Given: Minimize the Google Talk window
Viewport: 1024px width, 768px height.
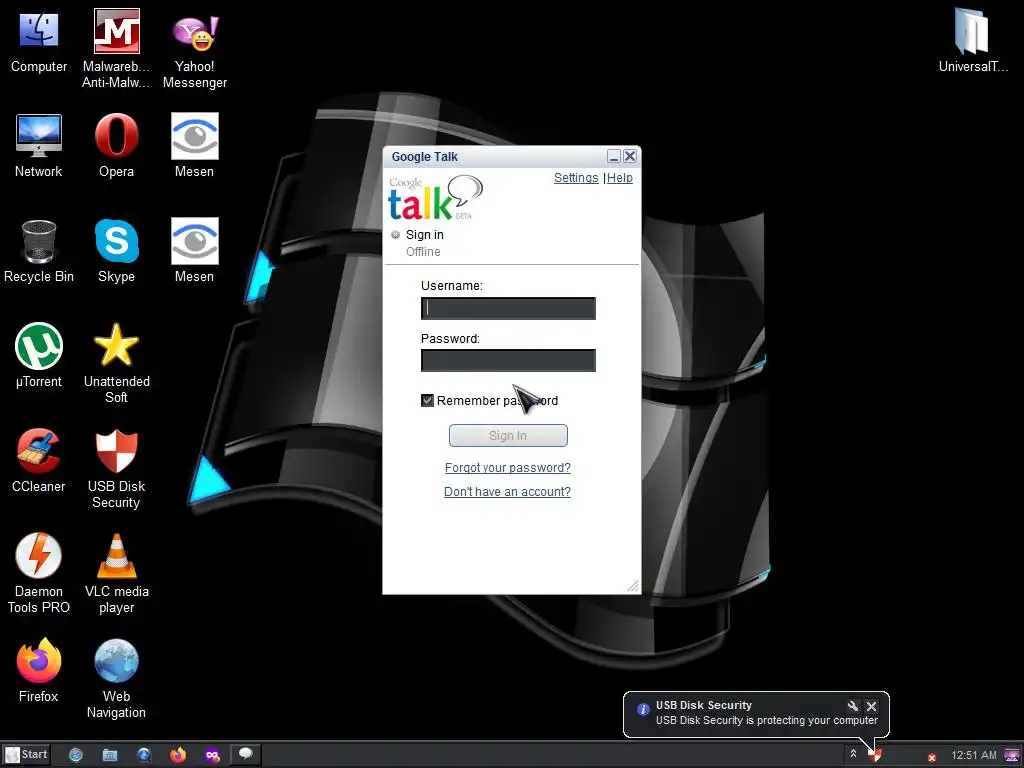Looking at the screenshot, I should pos(613,156).
